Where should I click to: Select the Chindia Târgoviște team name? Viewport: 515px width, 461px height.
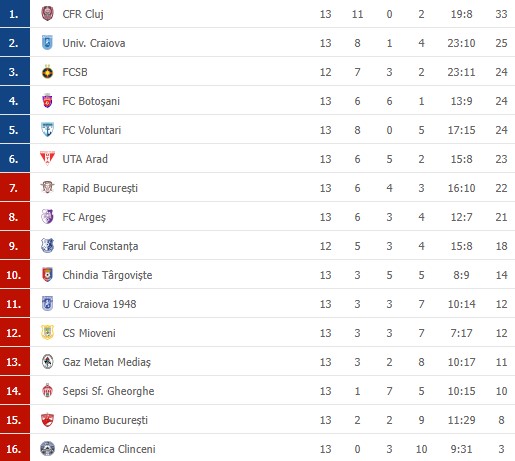click(107, 275)
